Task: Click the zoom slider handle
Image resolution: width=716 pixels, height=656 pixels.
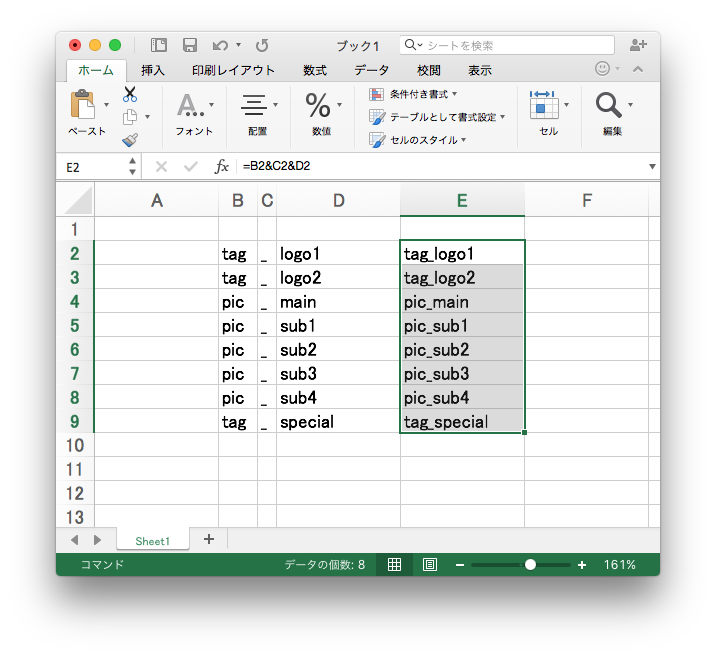Action: (x=530, y=565)
